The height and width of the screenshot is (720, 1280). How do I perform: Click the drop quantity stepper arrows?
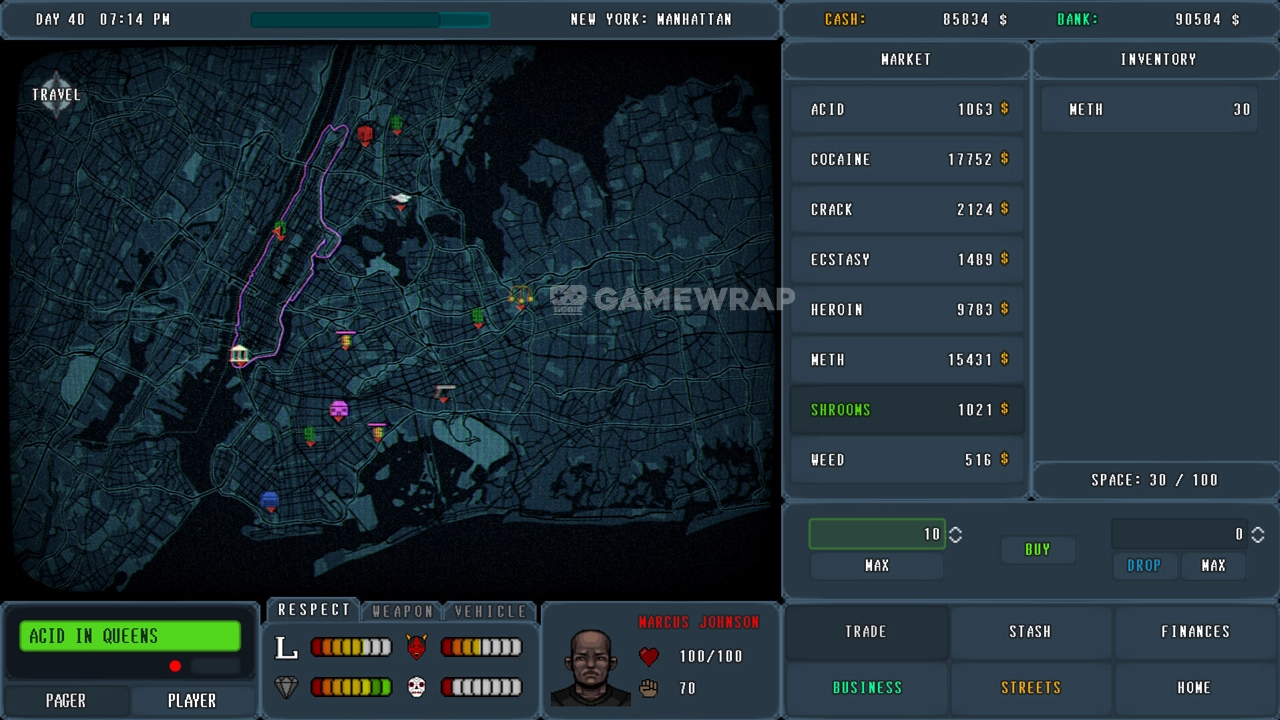tap(1257, 535)
